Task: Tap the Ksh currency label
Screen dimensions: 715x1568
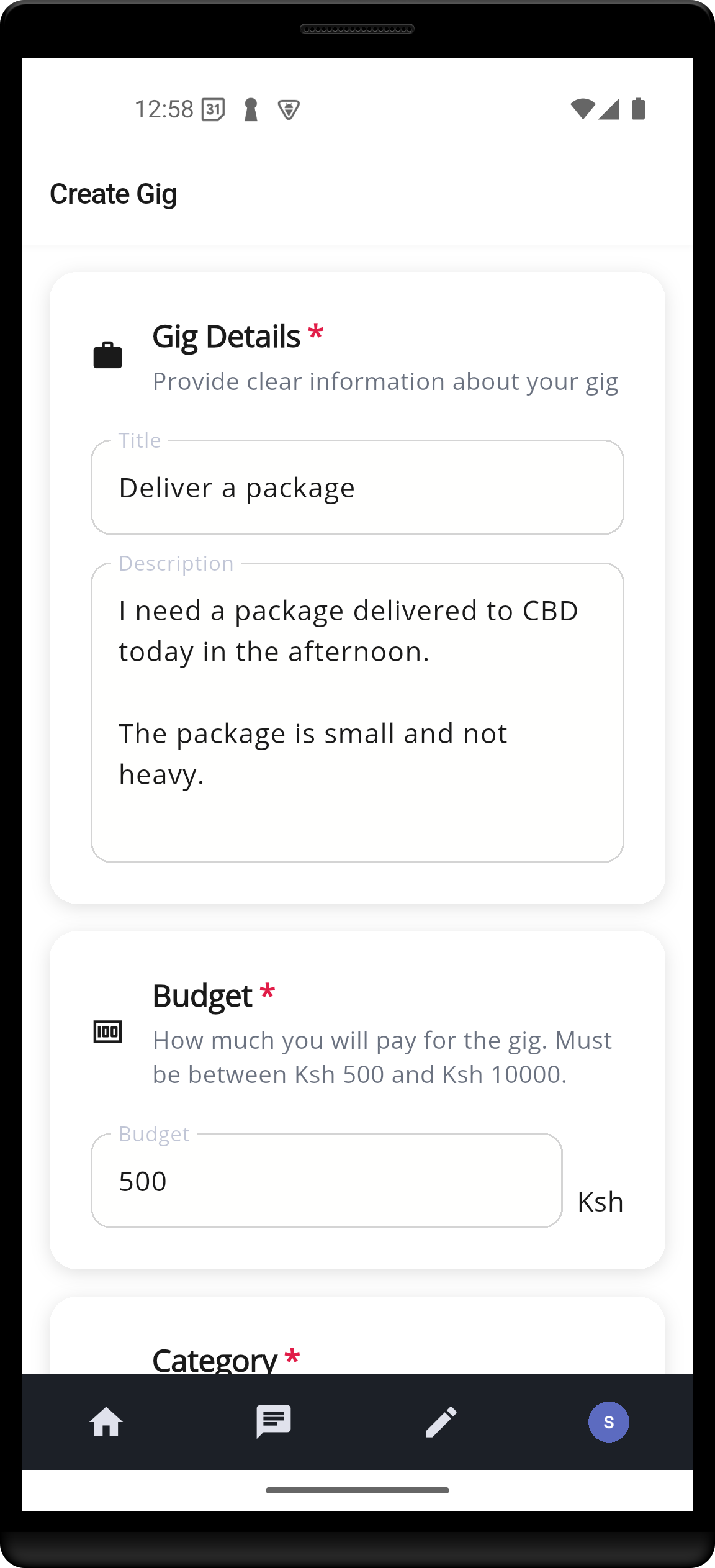Action: (x=600, y=1202)
